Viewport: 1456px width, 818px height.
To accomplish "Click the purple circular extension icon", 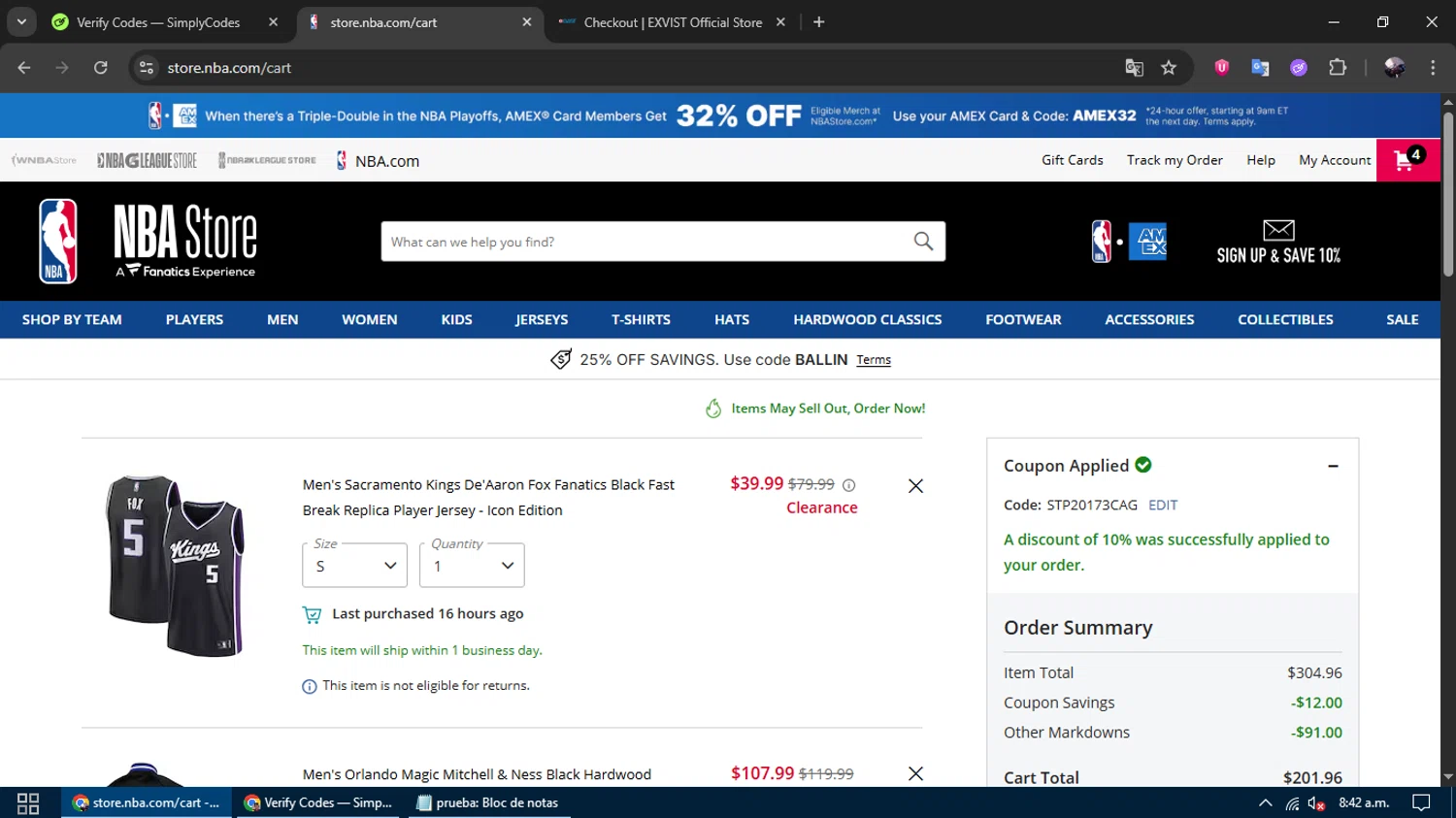I will click(x=1299, y=68).
